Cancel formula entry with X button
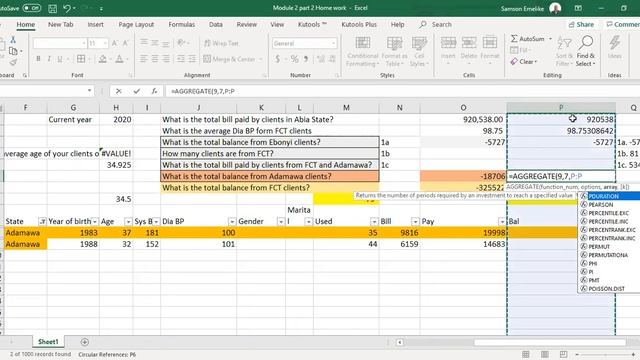 (118, 91)
